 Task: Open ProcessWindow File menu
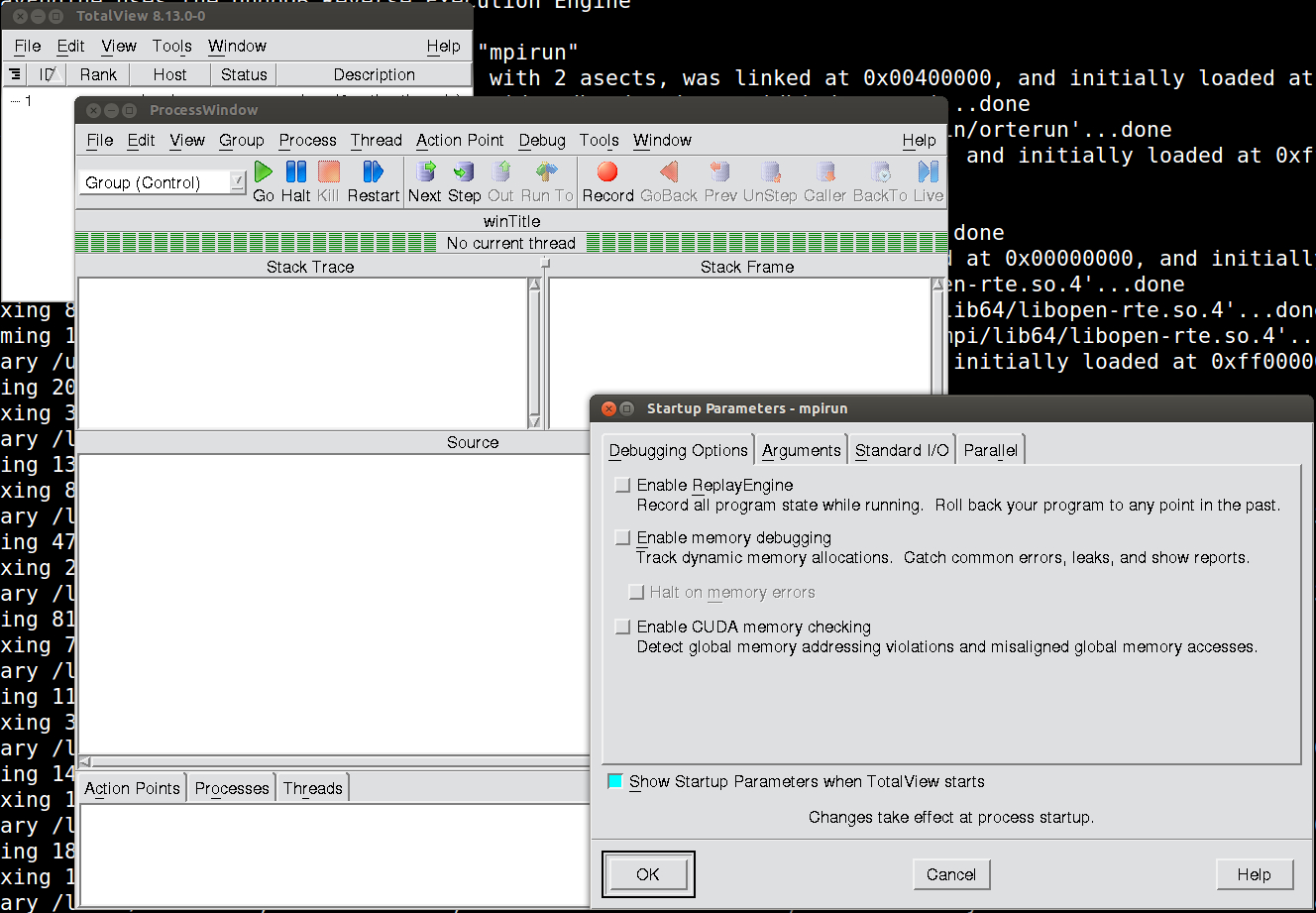pos(100,140)
